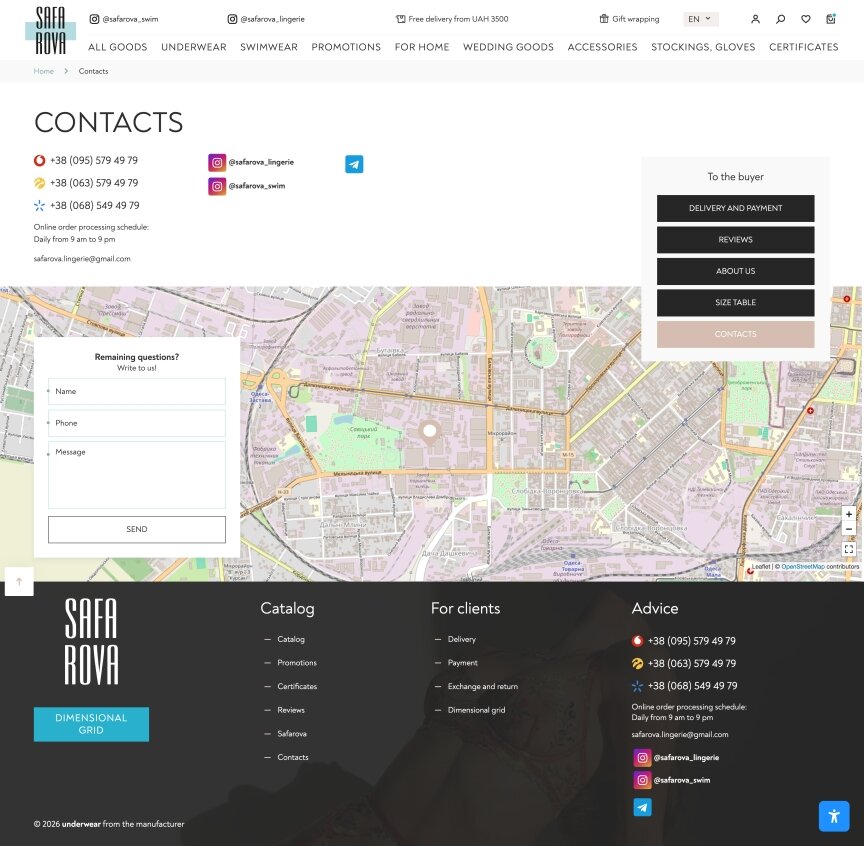Click the header @safarova_swim Instagram link

124,19
